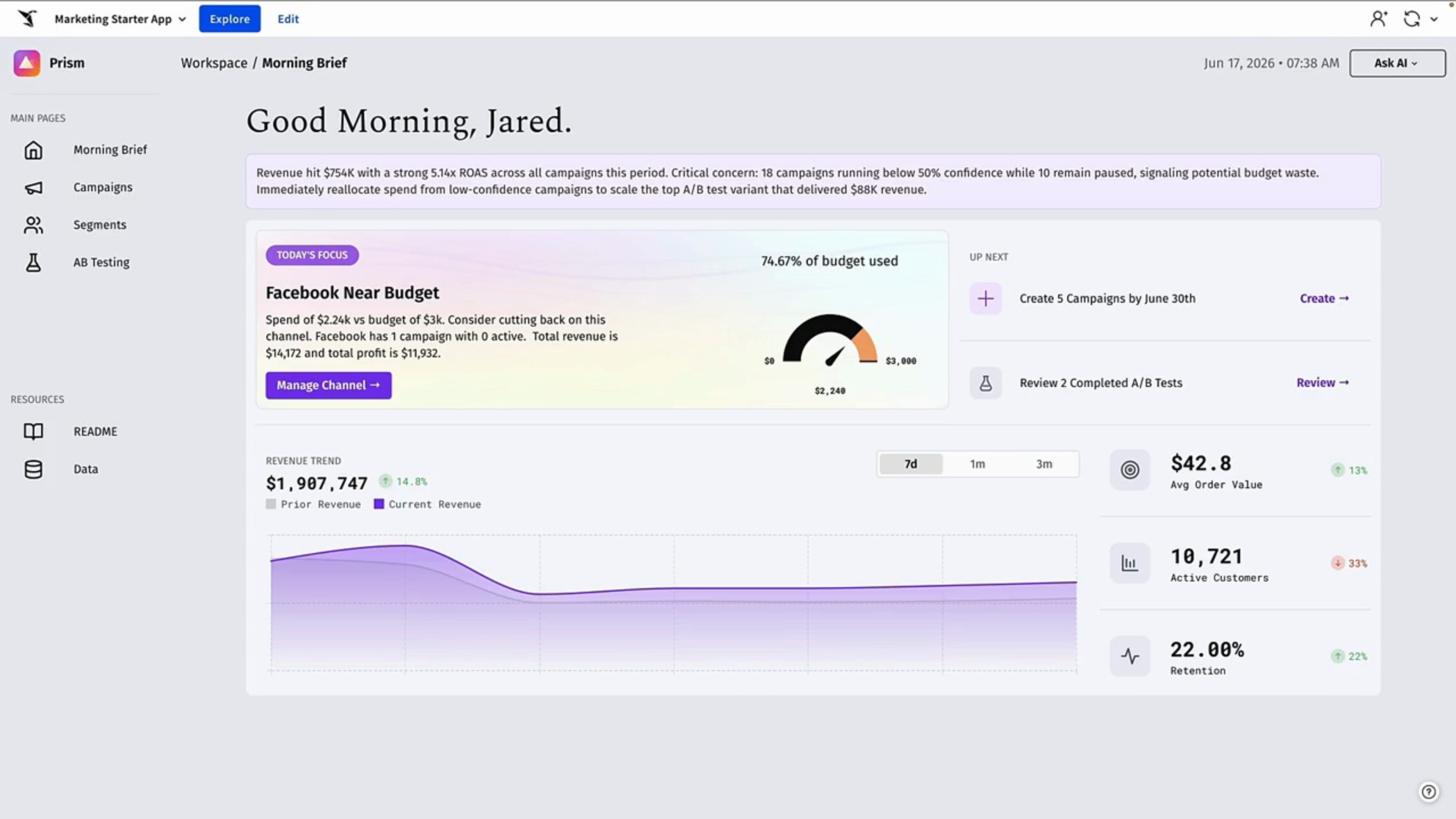Click the Morning Brief home icon
This screenshot has width=1456, height=819.
coord(33,150)
